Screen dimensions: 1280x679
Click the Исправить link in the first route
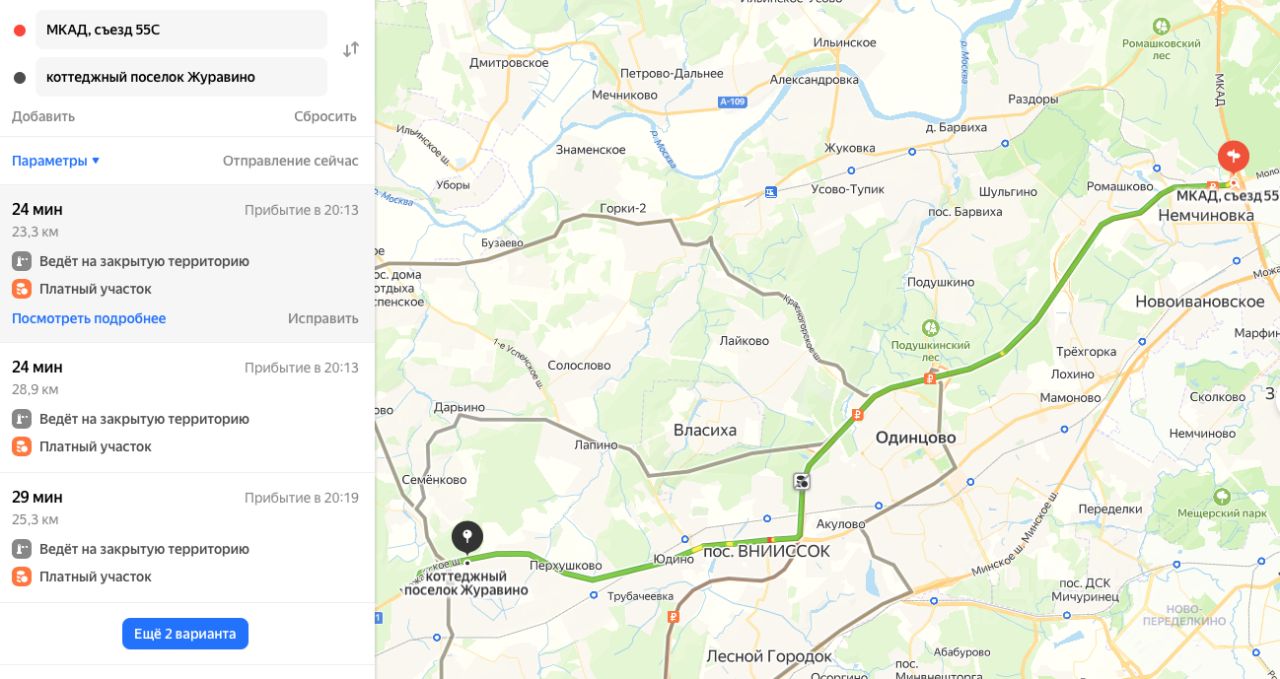323,319
